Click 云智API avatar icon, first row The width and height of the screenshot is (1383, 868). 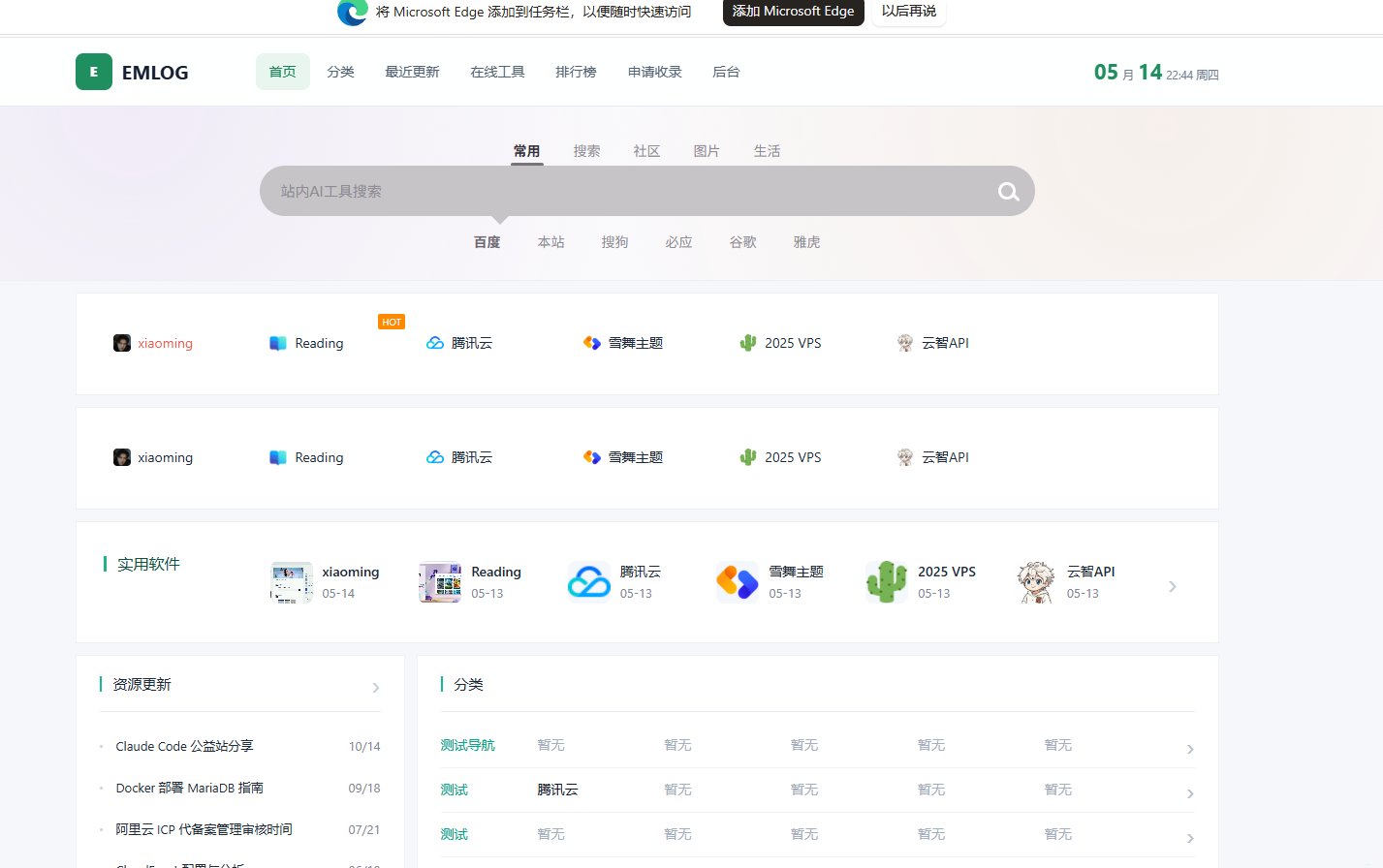(x=905, y=343)
